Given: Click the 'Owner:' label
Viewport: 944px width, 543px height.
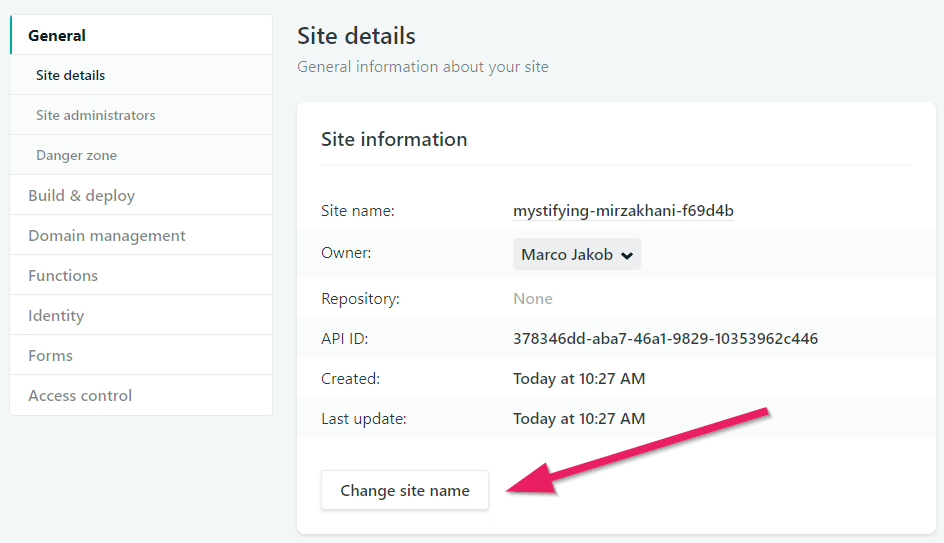Looking at the screenshot, I should pos(346,253).
